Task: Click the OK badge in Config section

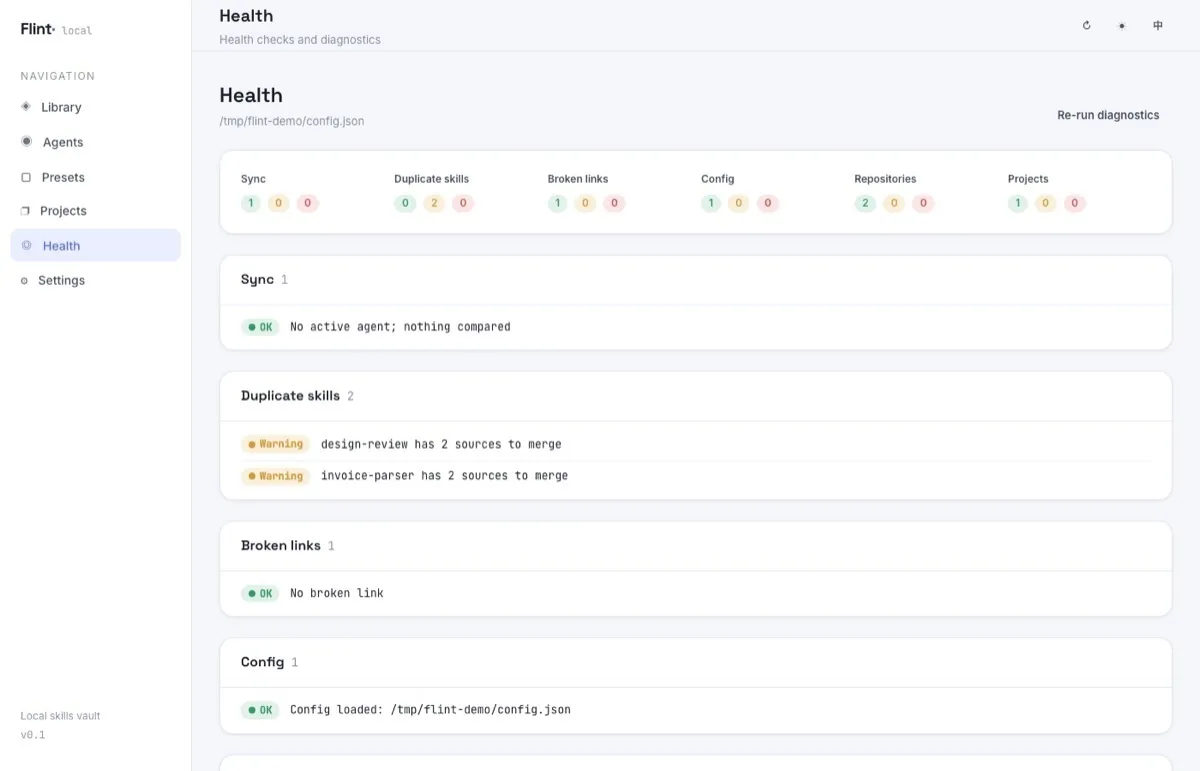Action: 260,710
